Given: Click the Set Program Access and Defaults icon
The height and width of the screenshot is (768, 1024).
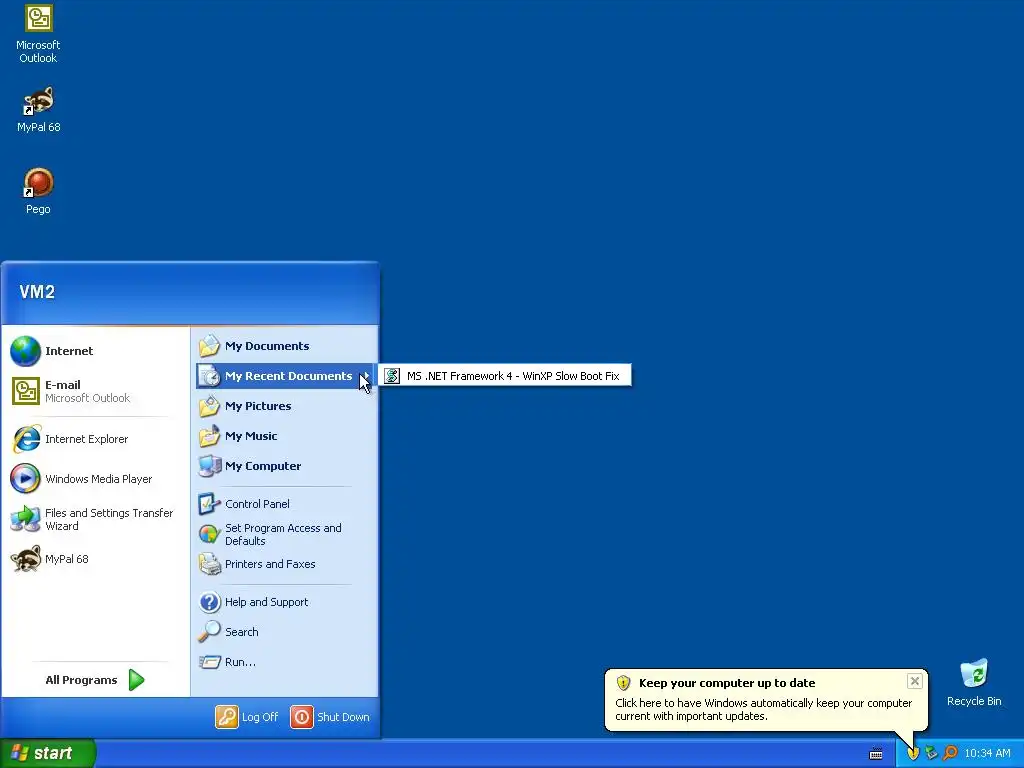Looking at the screenshot, I should click(210, 534).
